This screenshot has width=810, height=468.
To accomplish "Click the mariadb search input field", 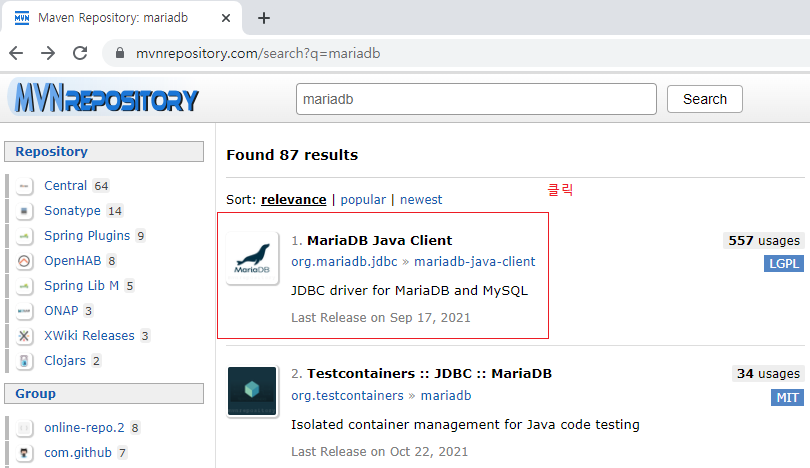I will pos(476,99).
